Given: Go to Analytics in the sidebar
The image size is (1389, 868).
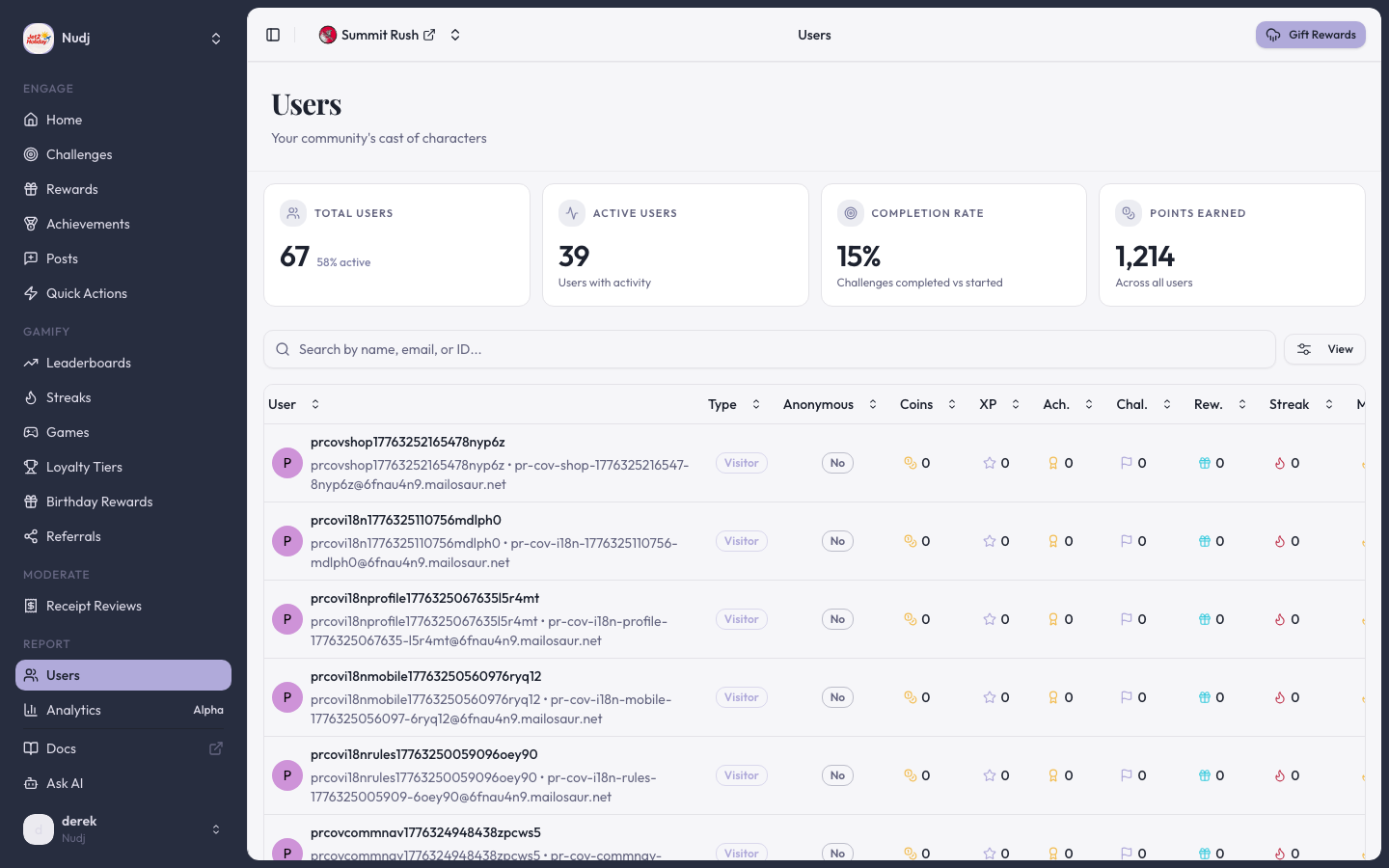Looking at the screenshot, I should pos(73,710).
